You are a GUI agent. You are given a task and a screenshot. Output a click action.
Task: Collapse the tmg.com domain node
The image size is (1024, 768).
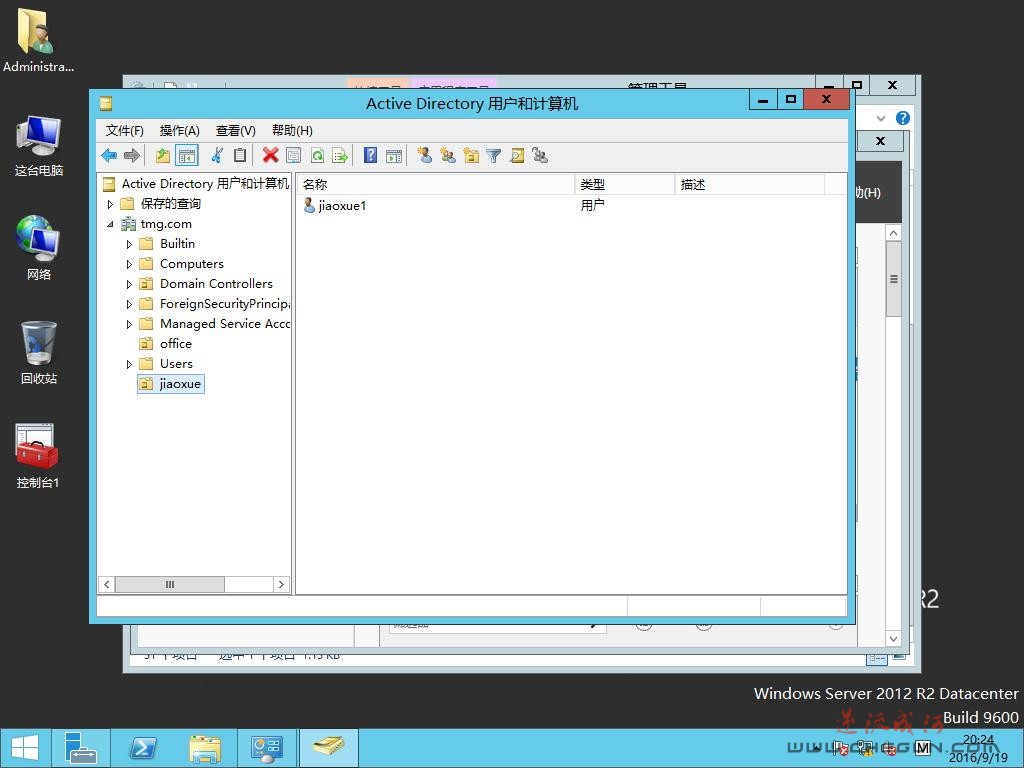(x=110, y=224)
